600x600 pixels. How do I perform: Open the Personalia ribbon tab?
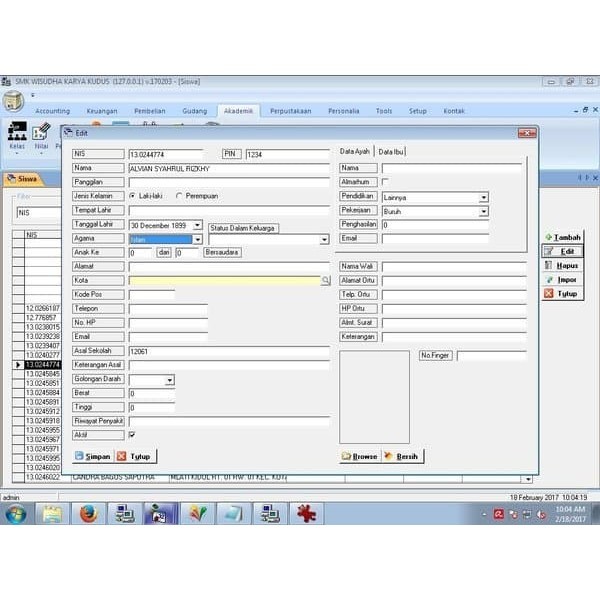click(x=344, y=111)
